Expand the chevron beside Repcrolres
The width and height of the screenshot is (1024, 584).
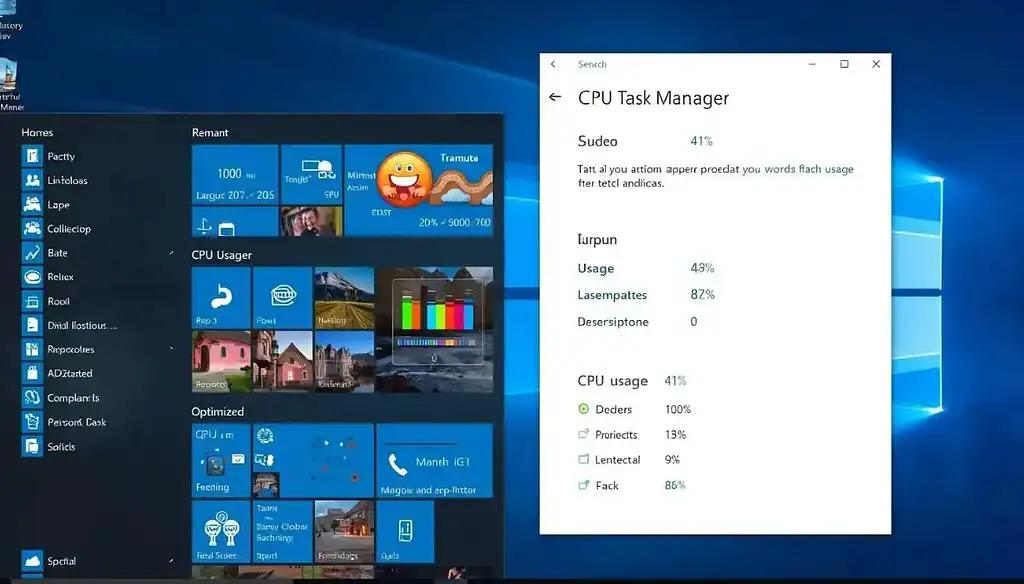[x=172, y=349]
